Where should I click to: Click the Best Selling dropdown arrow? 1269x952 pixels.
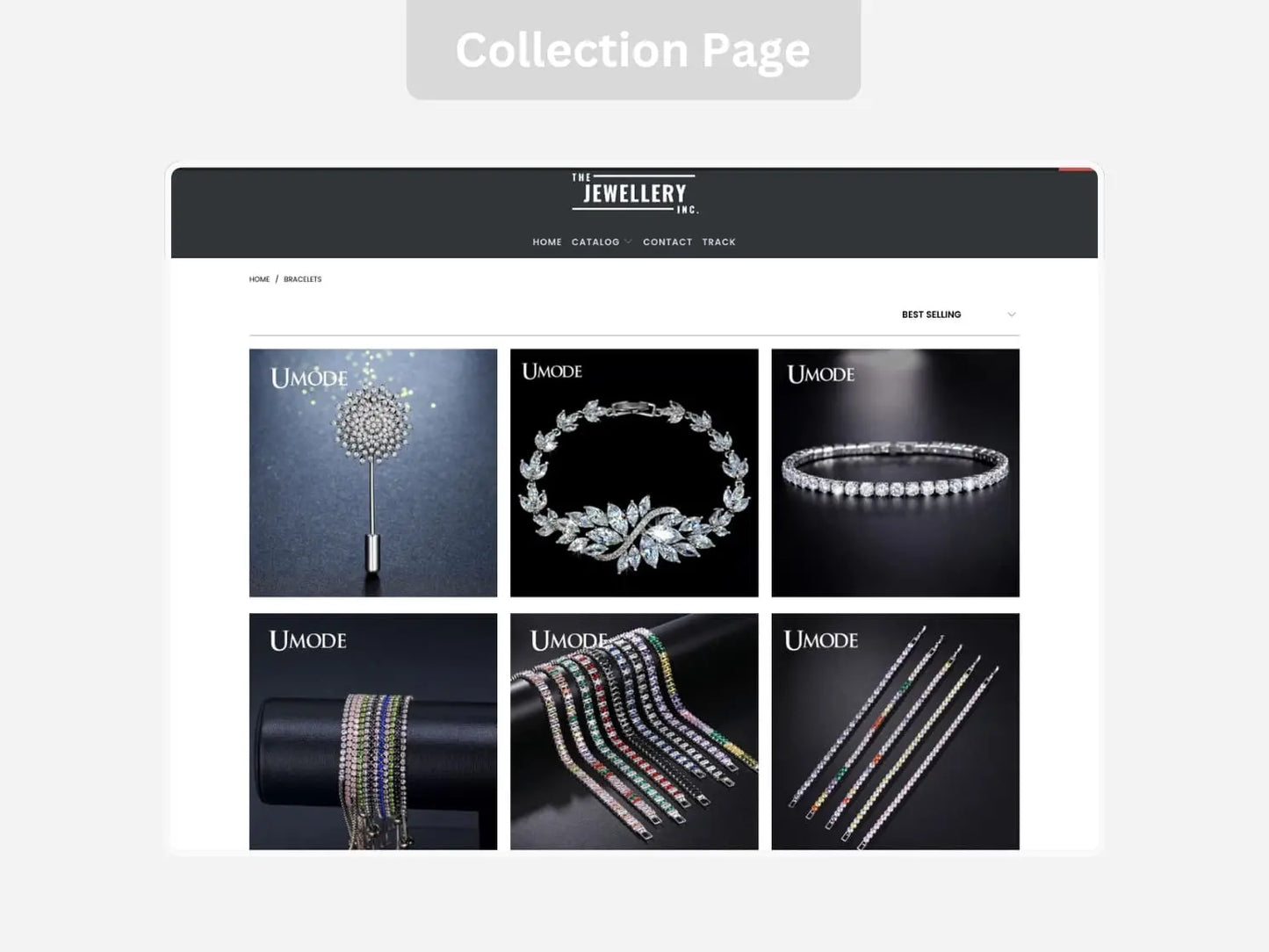tap(1012, 314)
